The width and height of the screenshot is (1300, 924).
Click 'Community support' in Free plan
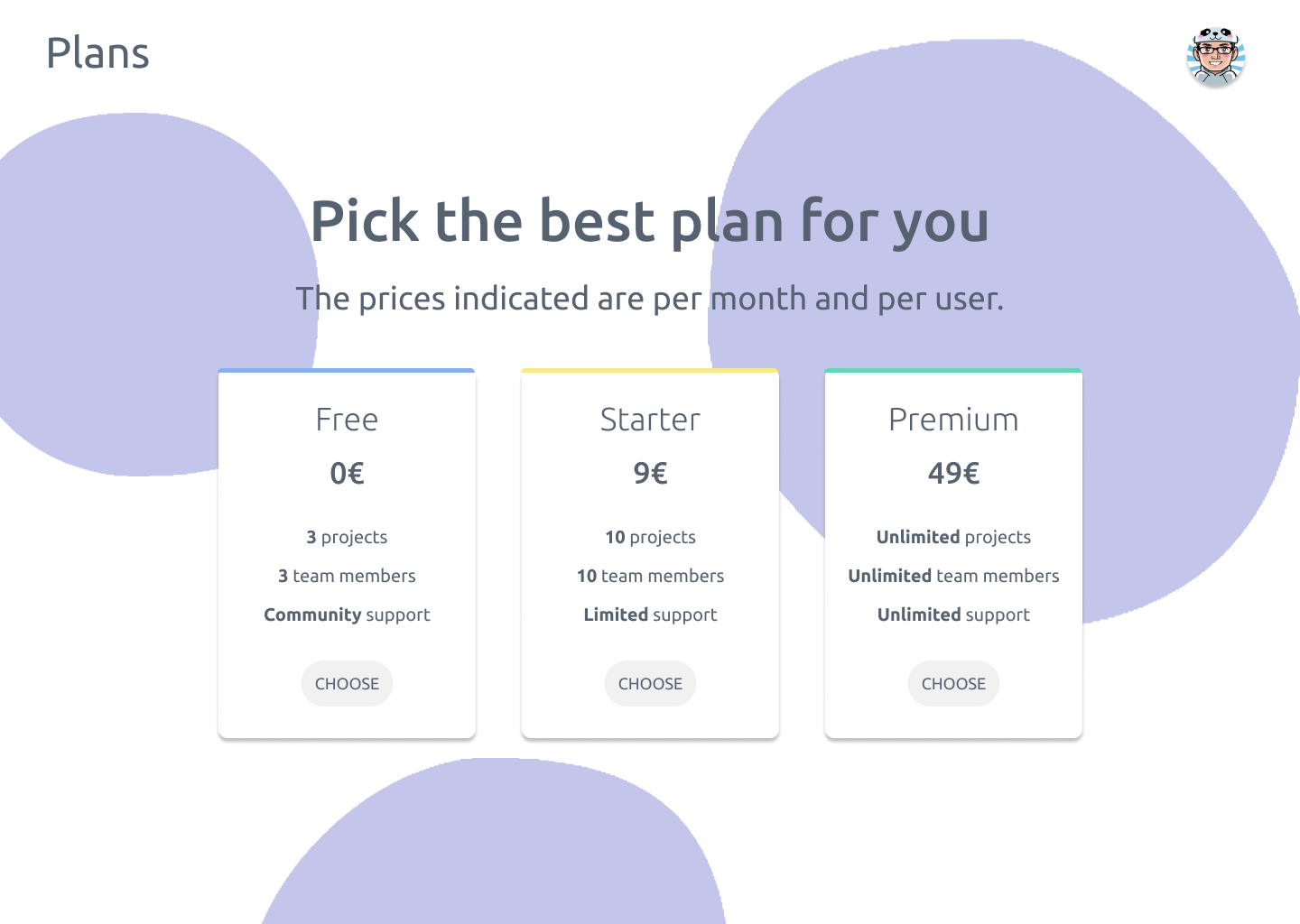[x=347, y=614]
